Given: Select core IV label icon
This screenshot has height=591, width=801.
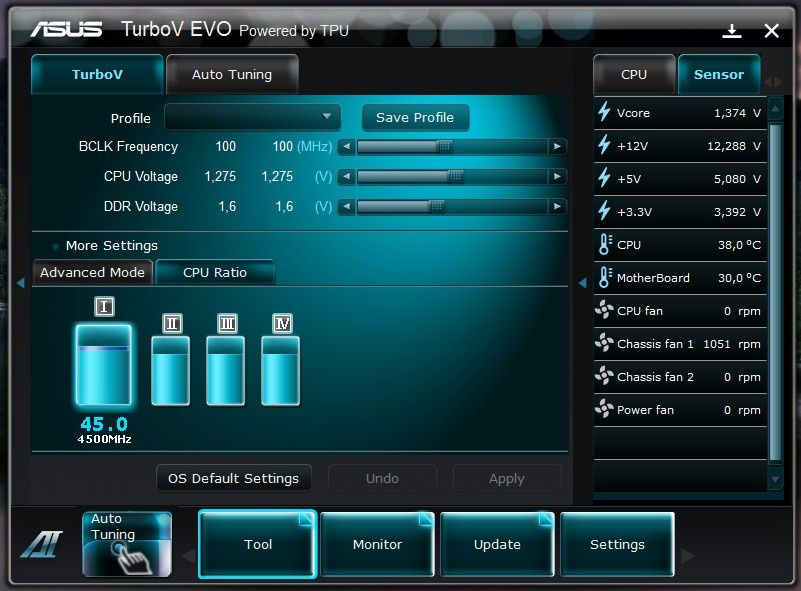Looking at the screenshot, I should tap(282, 323).
